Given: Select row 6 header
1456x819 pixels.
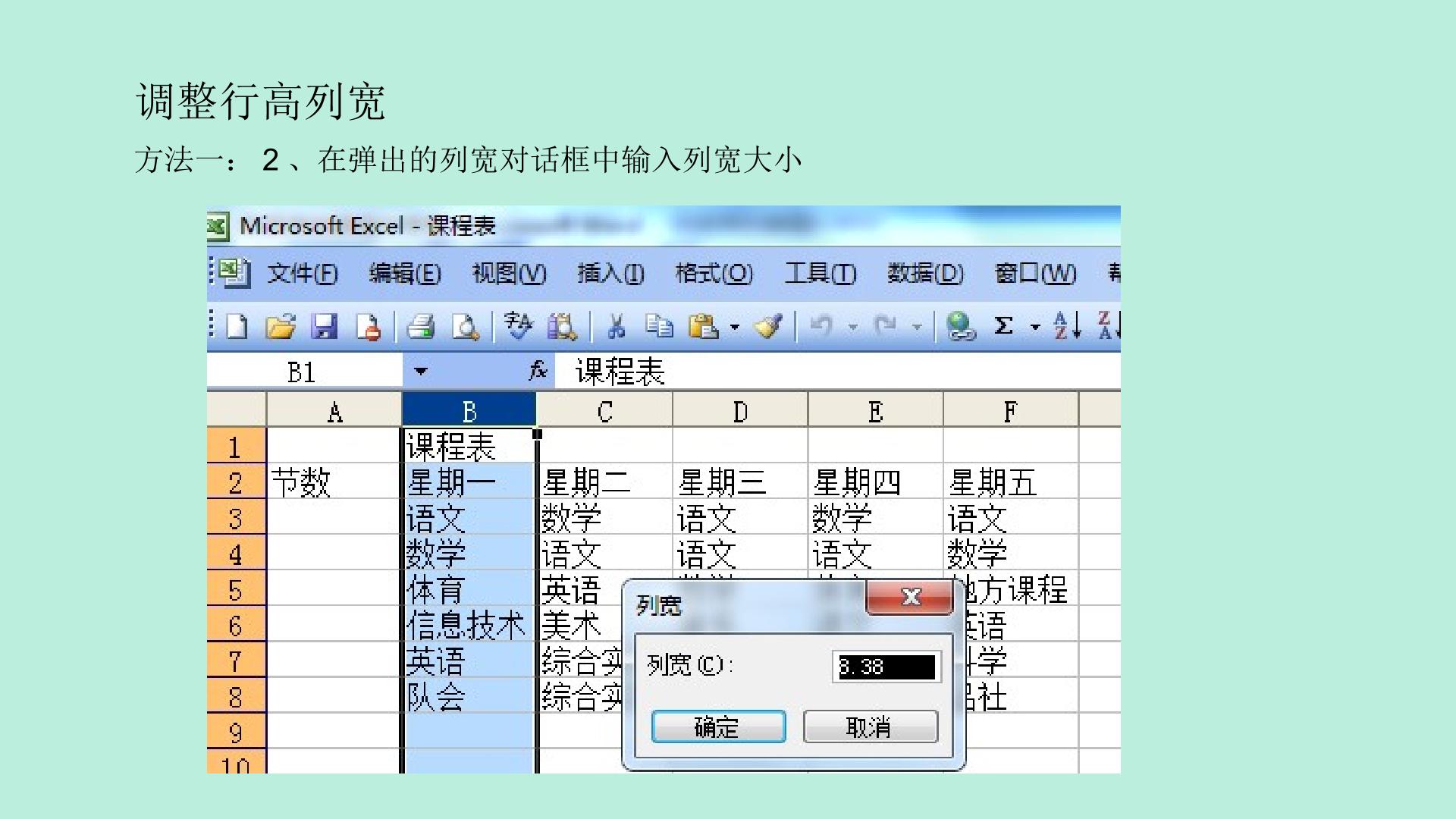Looking at the screenshot, I should [236, 623].
